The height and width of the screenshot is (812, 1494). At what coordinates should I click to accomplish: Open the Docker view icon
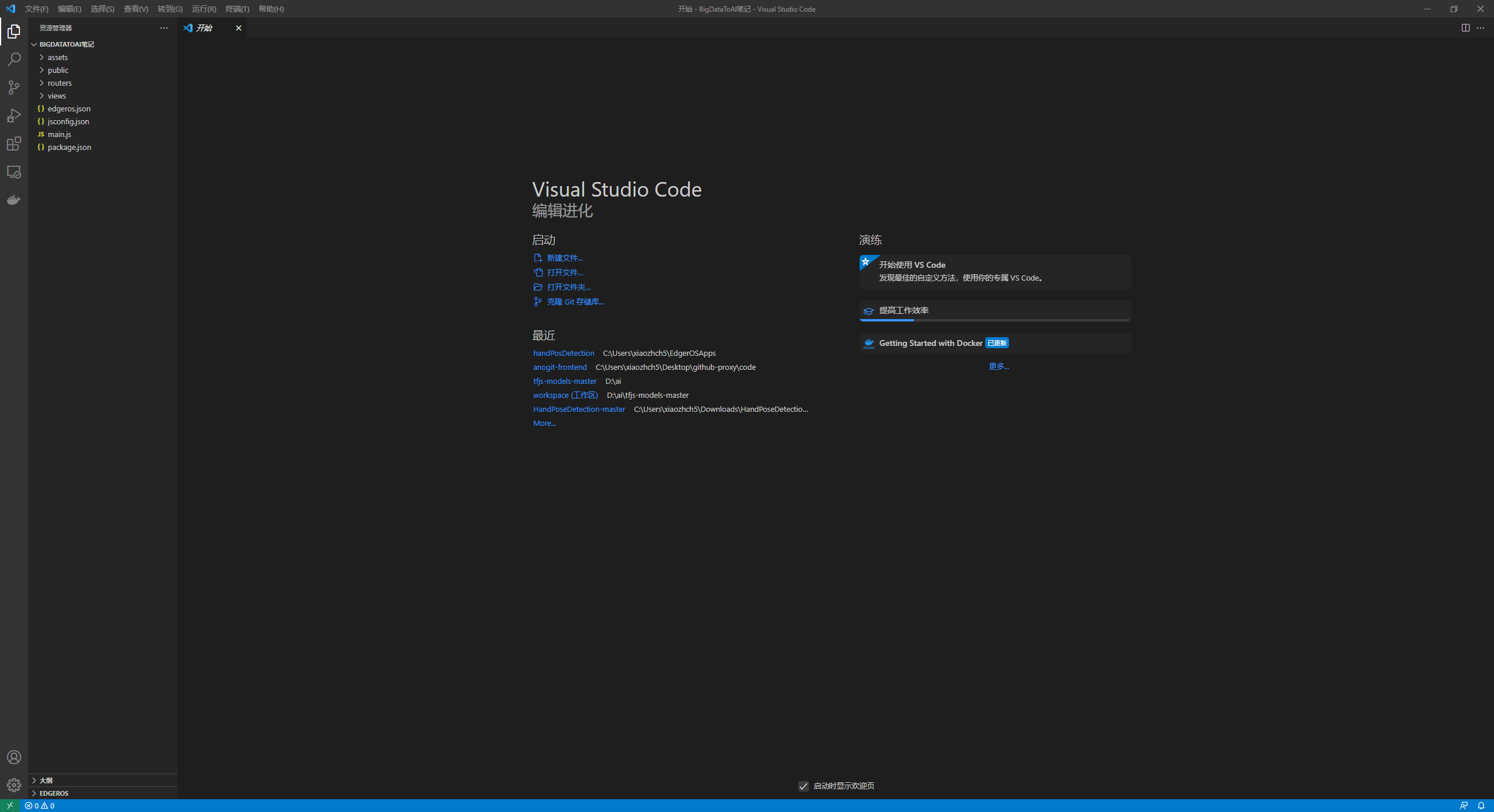pyautogui.click(x=14, y=200)
